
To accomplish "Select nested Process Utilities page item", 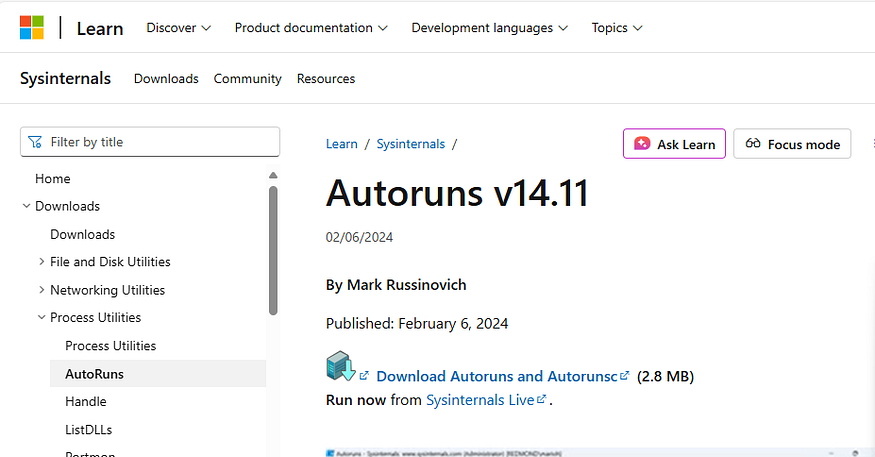I will (x=110, y=345).
